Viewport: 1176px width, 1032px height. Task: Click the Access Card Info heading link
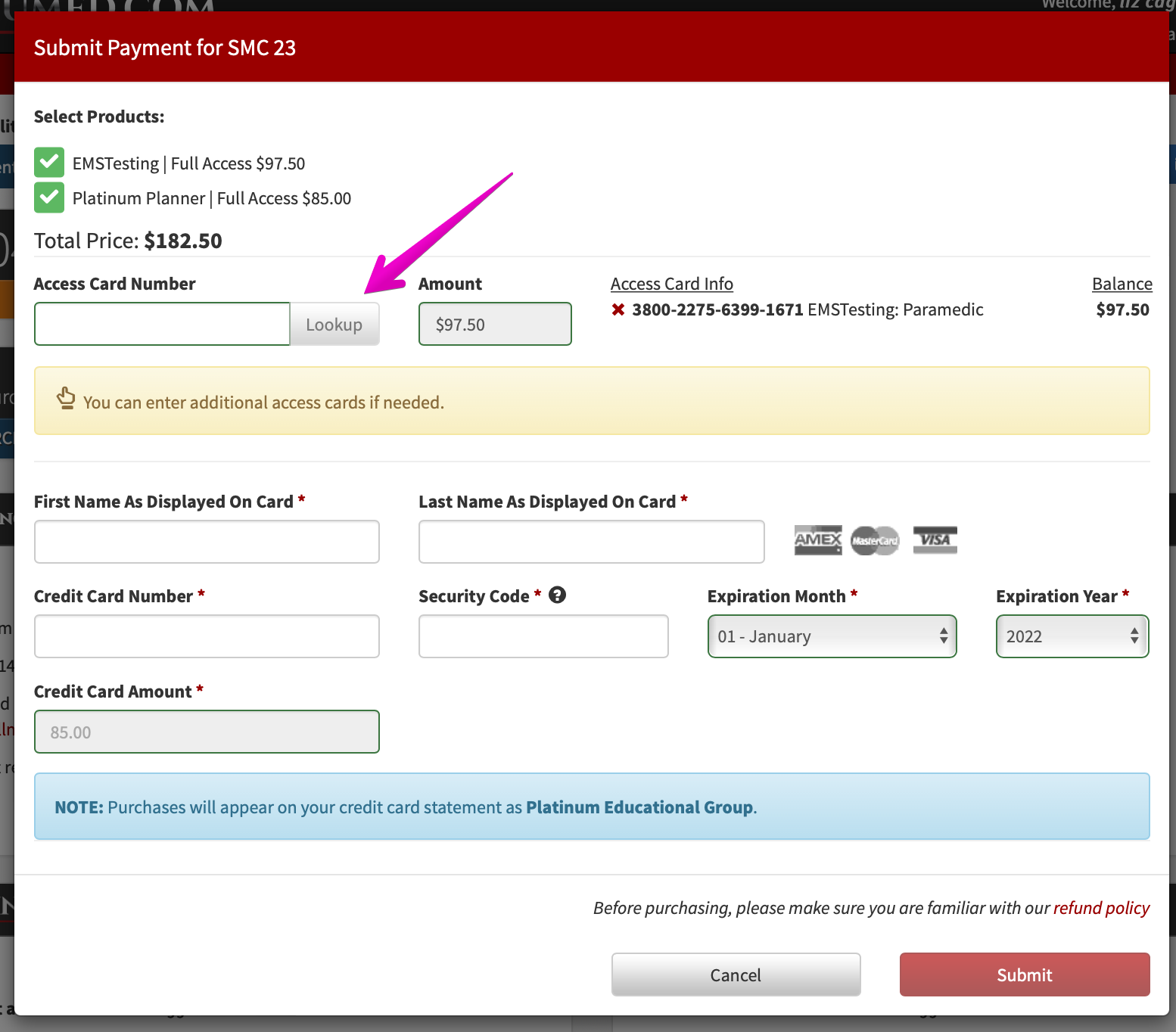(x=671, y=283)
